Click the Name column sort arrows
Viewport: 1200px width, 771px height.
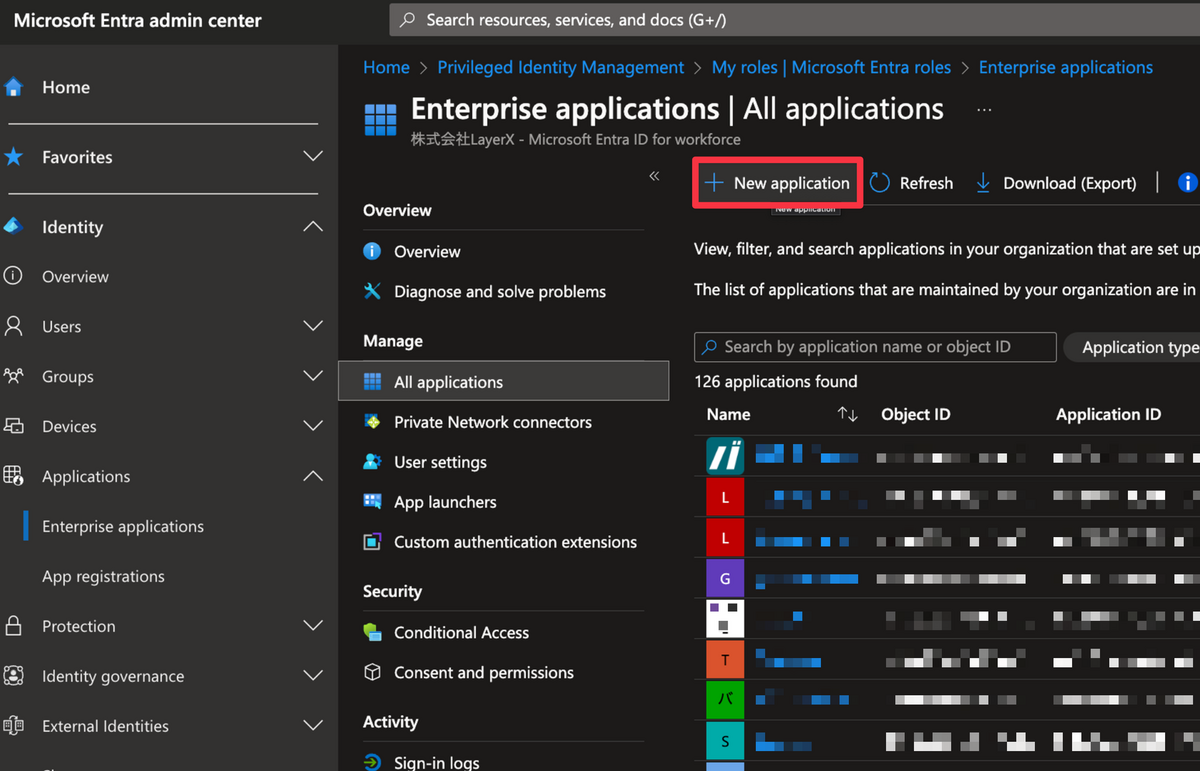coord(848,414)
